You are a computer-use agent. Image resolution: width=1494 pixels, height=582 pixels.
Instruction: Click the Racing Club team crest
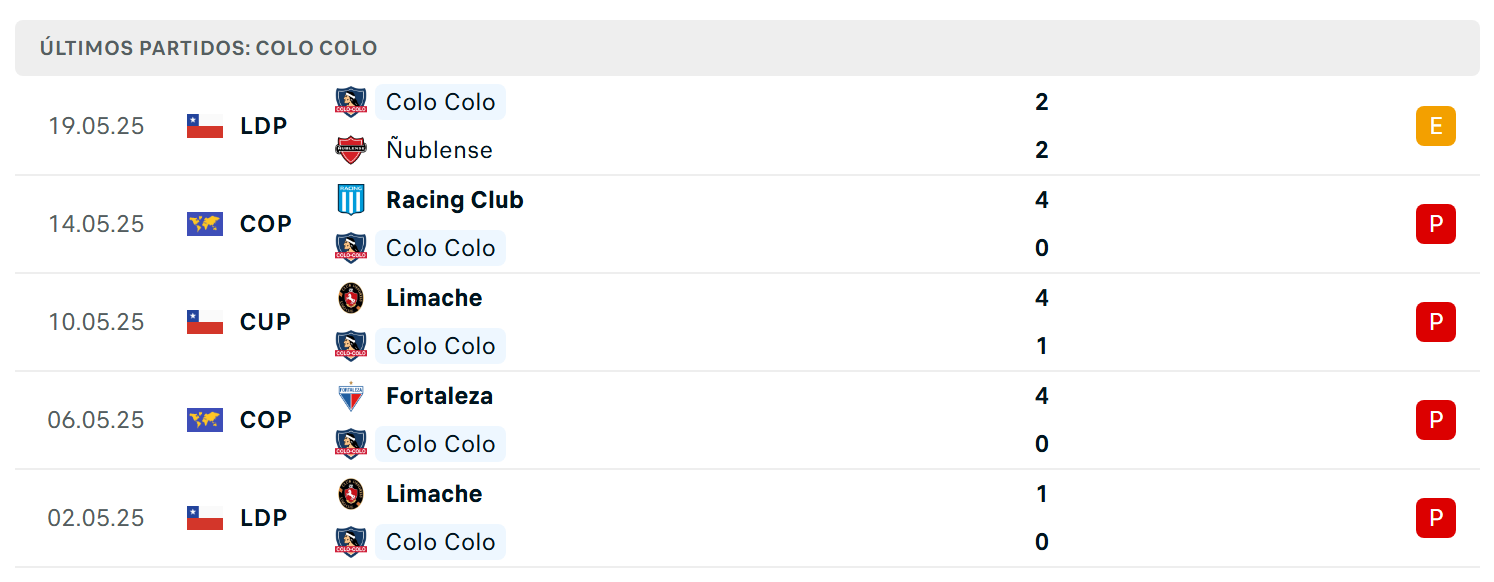(x=351, y=199)
